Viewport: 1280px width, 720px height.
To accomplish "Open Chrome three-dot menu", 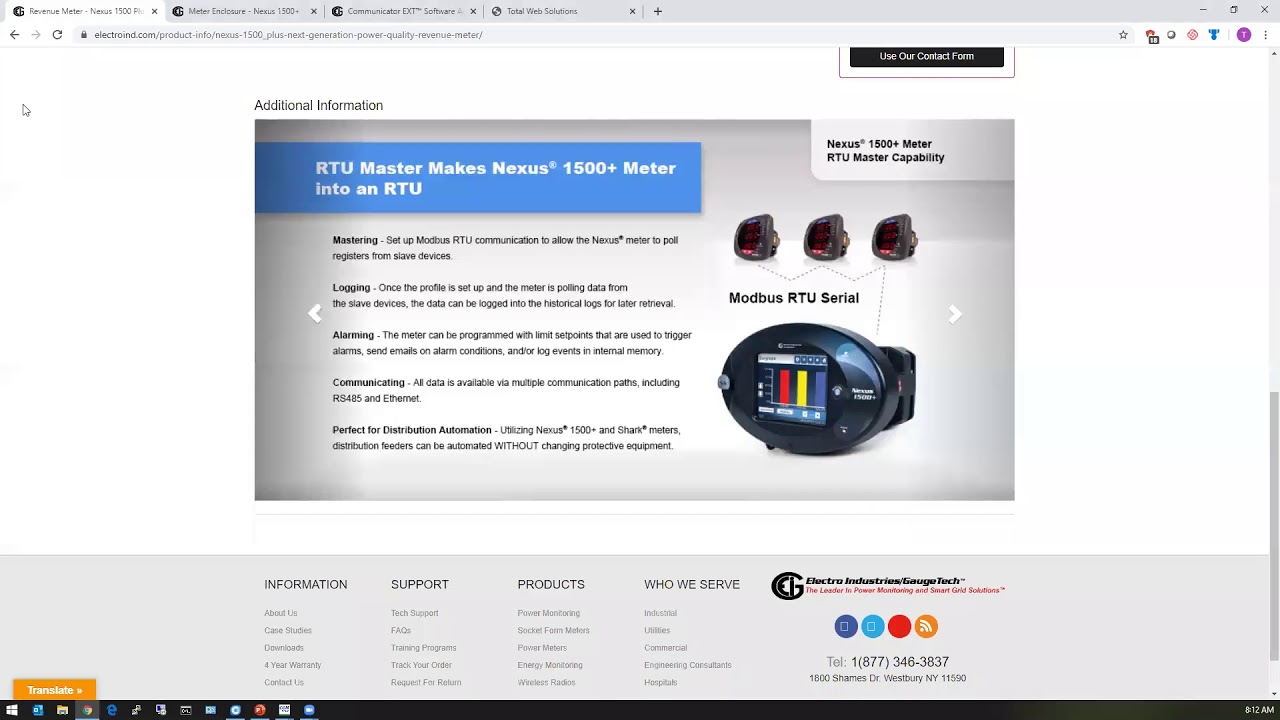I will point(1265,34).
